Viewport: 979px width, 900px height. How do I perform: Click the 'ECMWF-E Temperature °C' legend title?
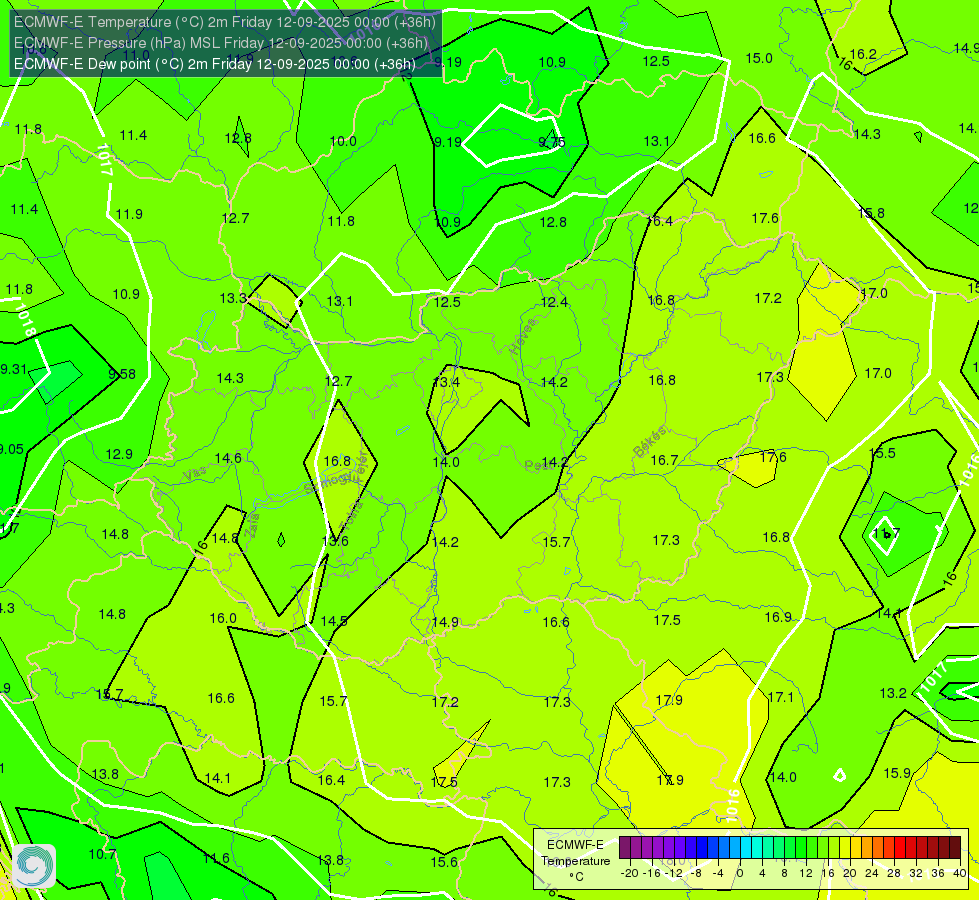click(x=575, y=861)
